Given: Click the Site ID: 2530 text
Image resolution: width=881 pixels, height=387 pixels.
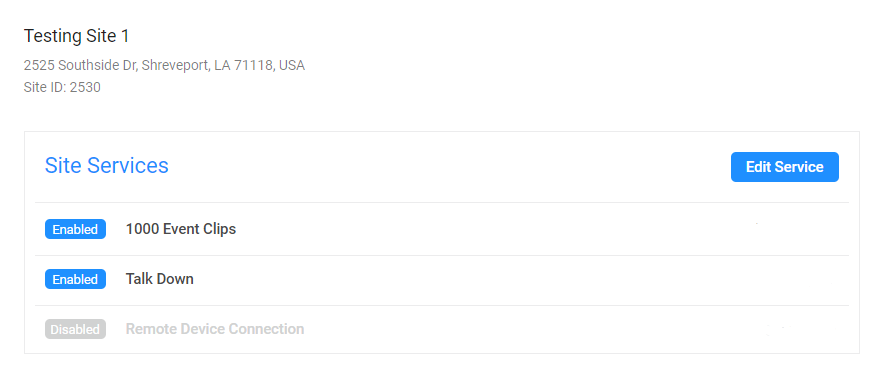Looking at the screenshot, I should point(62,88).
